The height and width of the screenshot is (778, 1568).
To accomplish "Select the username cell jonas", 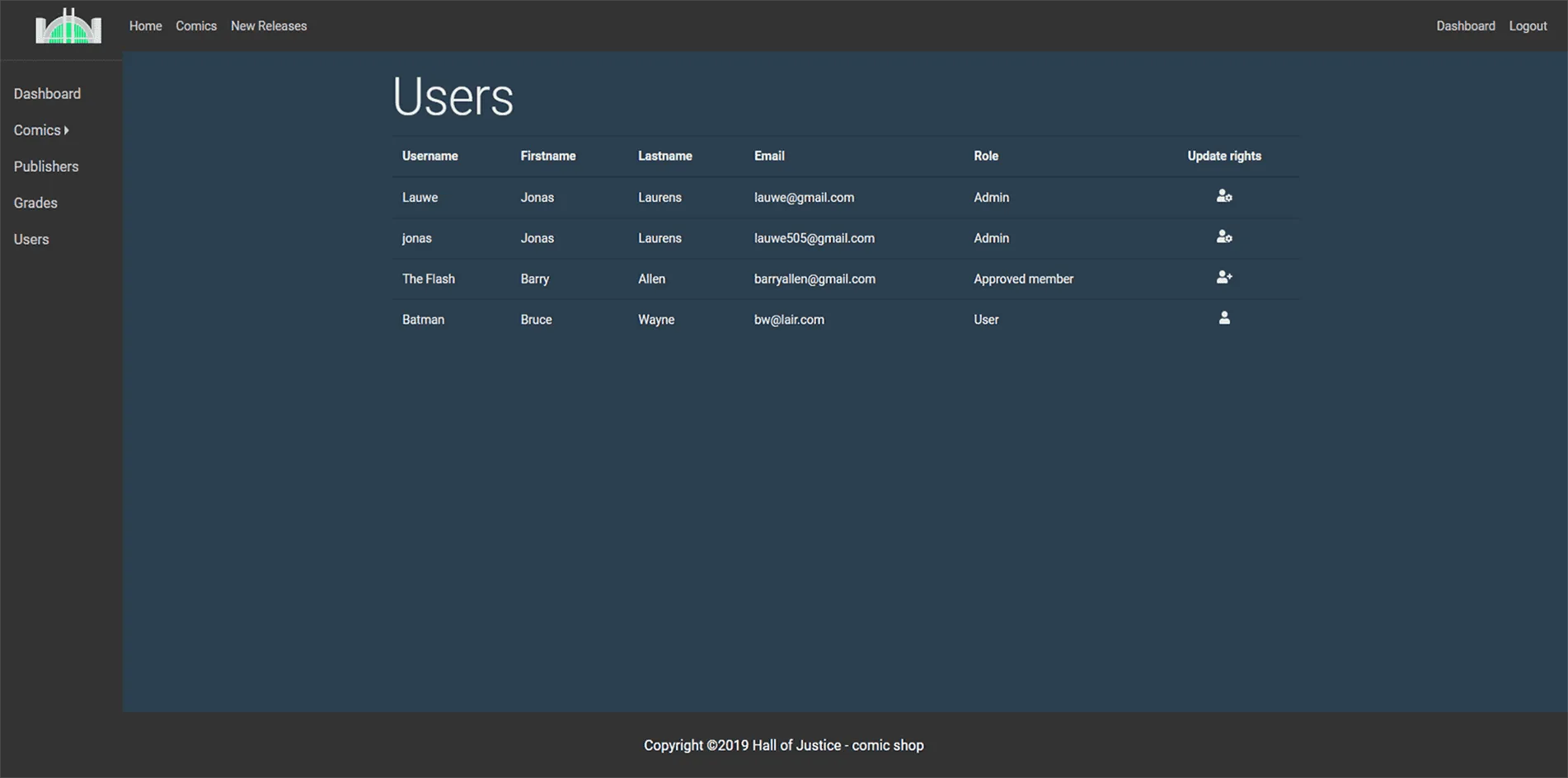I will 416,238.
